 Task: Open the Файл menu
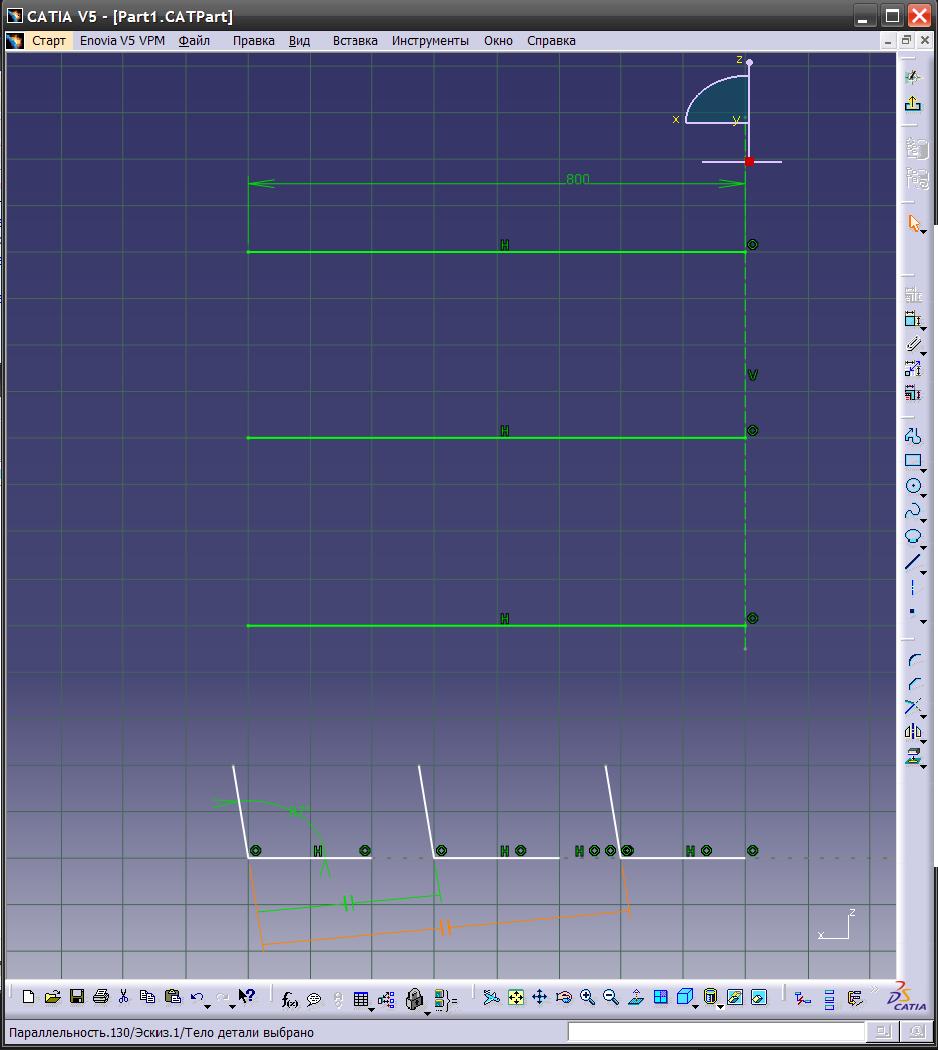194,41
